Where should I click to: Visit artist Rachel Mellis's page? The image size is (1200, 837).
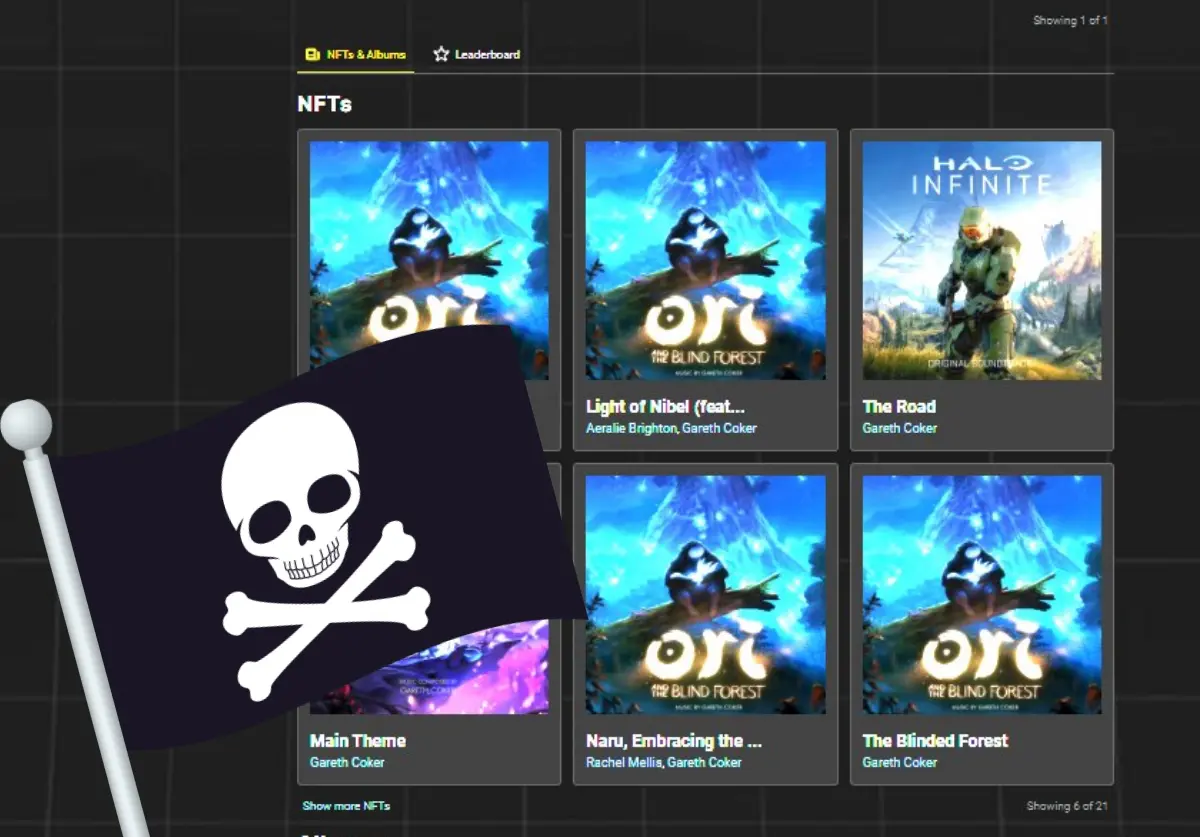tap(625, 762)
